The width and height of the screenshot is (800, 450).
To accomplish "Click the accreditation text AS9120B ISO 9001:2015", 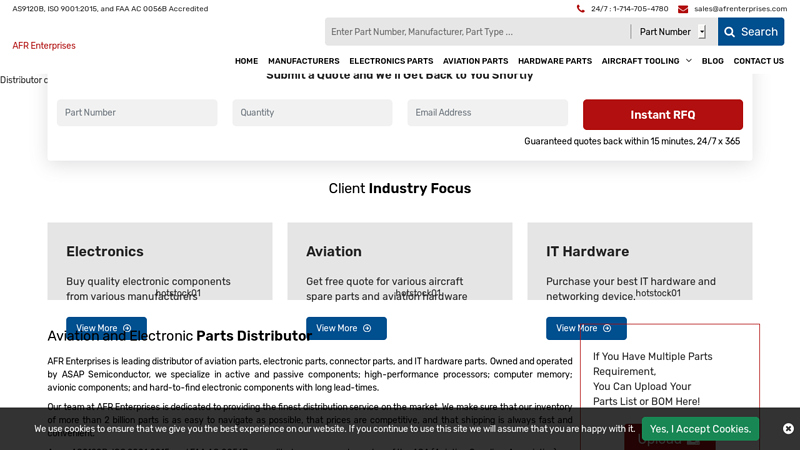I will click(x=110, y=9).
